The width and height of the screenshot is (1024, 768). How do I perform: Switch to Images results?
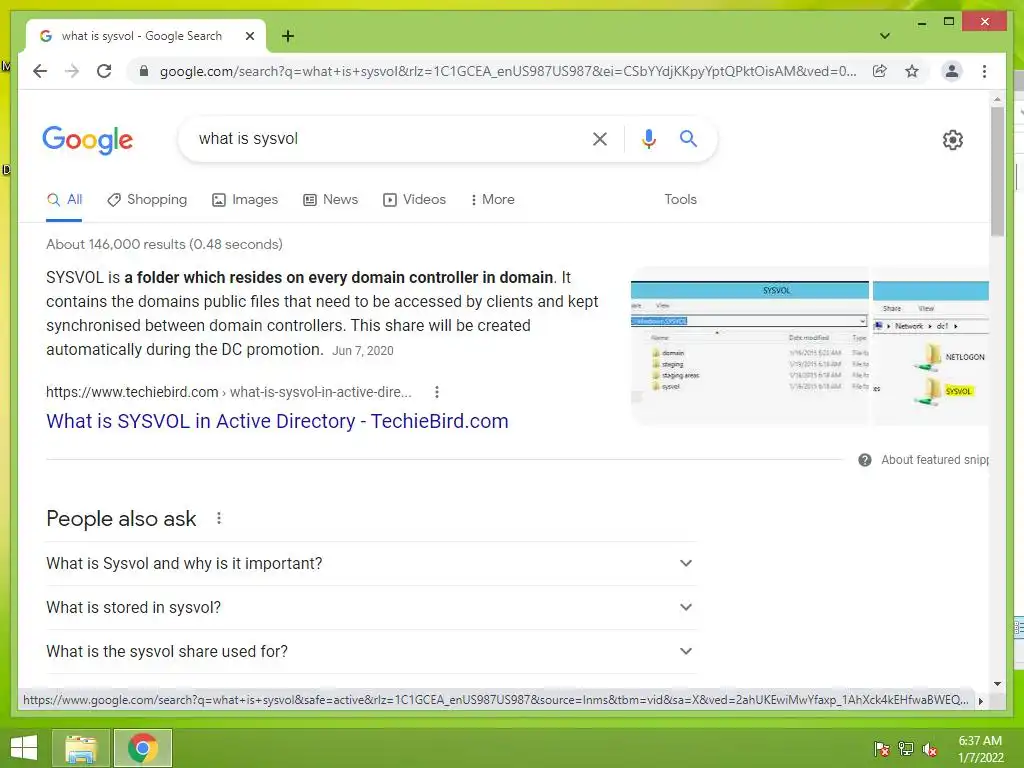pos(245,199)
